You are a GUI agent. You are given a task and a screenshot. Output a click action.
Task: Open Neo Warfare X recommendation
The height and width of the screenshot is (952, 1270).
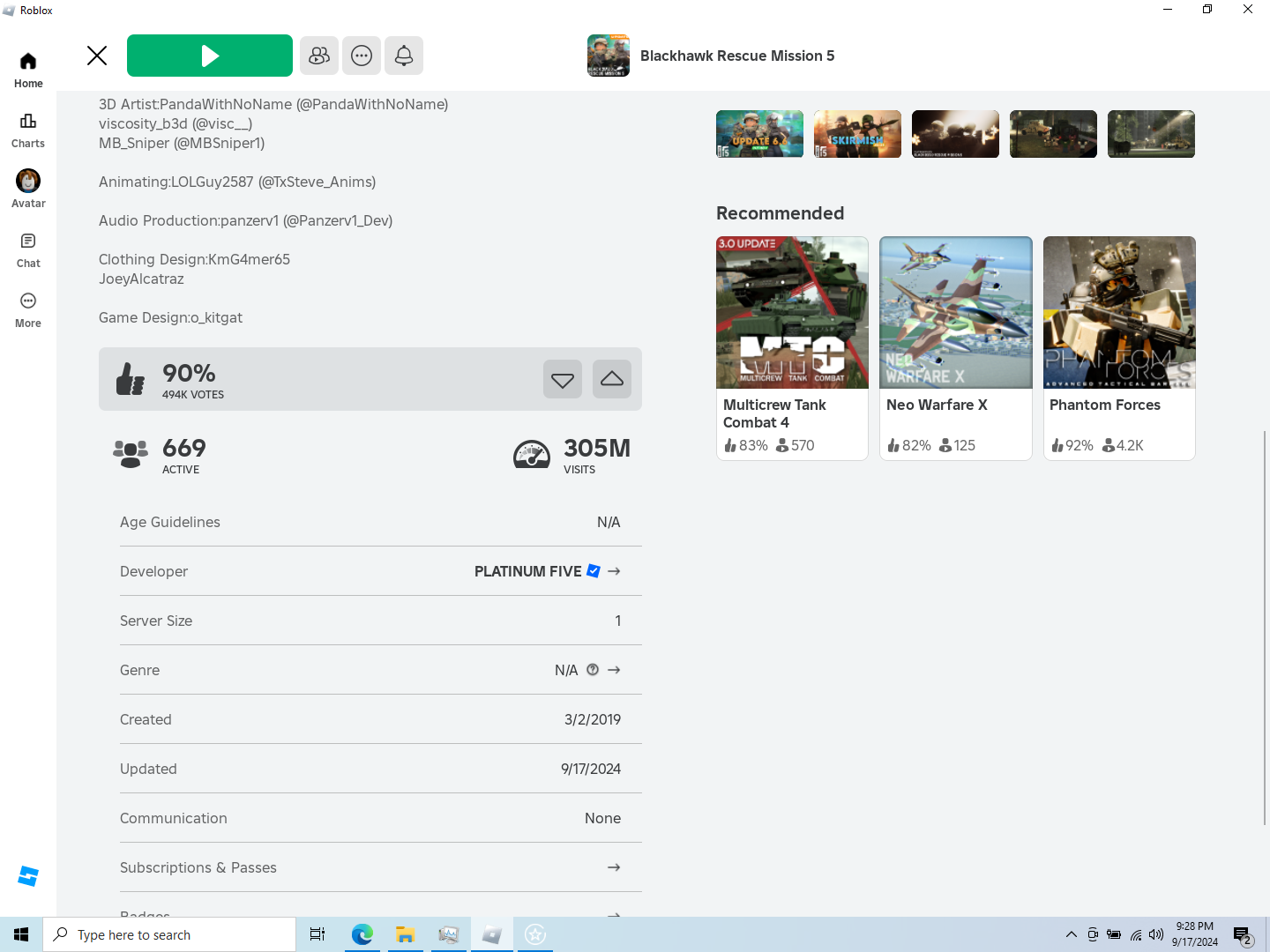pos(956,348)
